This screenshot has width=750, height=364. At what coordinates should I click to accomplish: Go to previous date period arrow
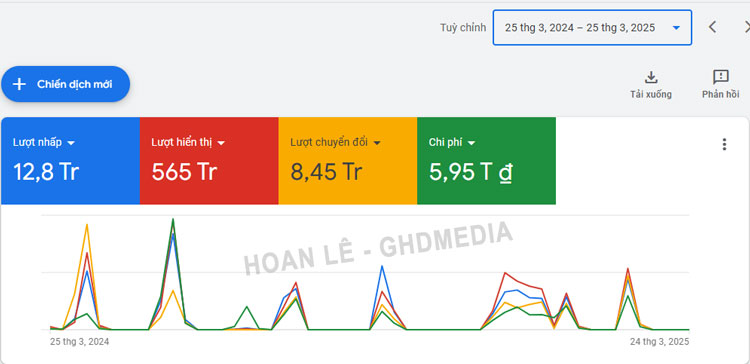coord(712,27)
